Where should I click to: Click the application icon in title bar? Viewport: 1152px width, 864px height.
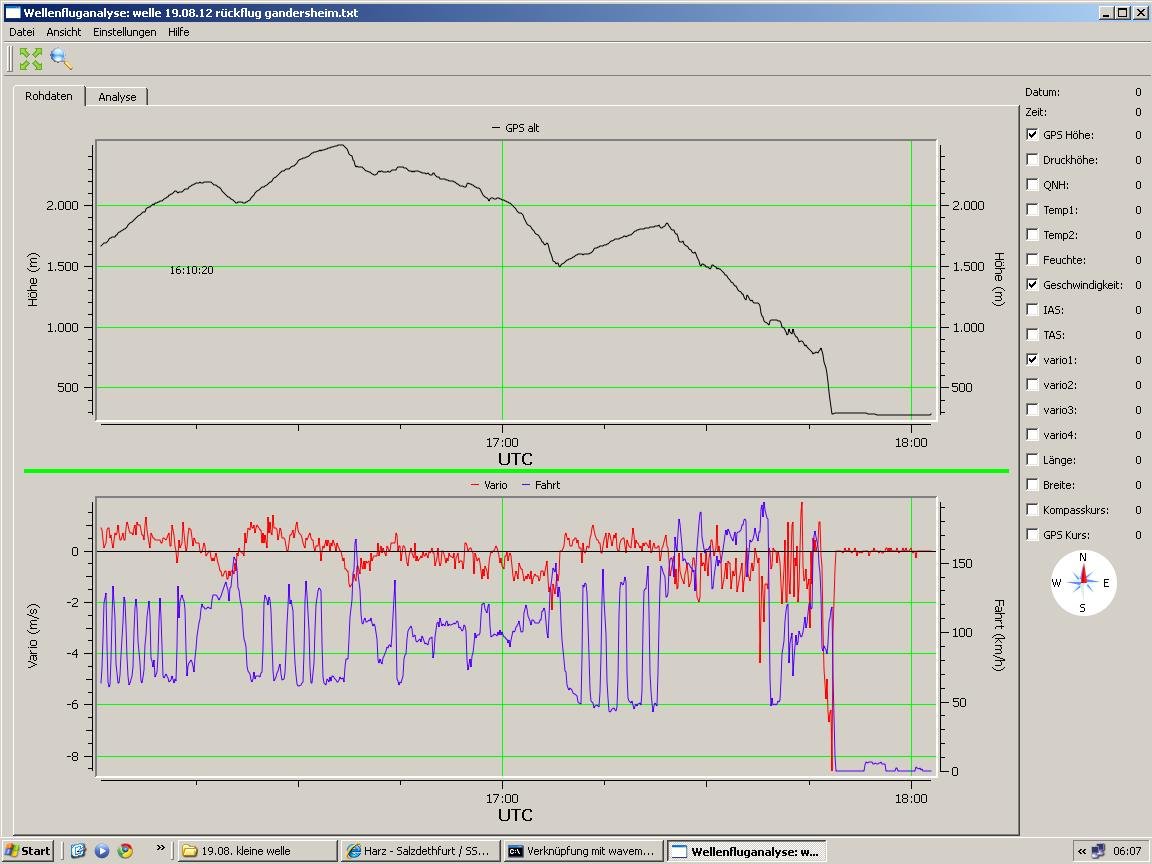tap(12, 13)
